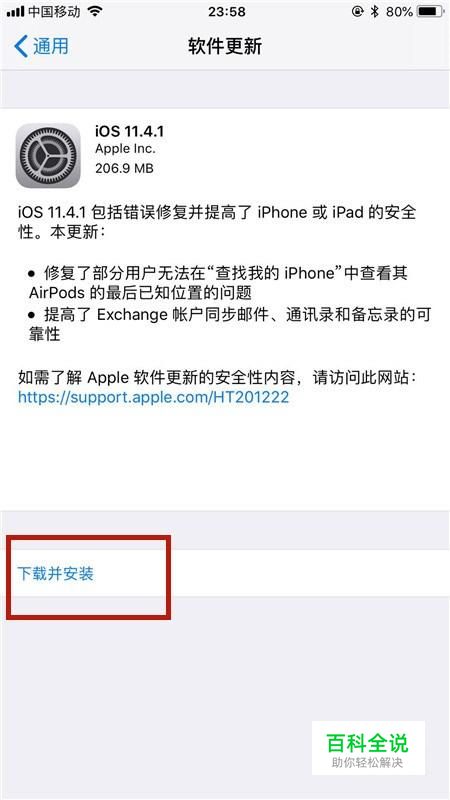Tap the 软件更新 page title
The width and height of the screenshot is (450, 800).
[x=225, y=46]
